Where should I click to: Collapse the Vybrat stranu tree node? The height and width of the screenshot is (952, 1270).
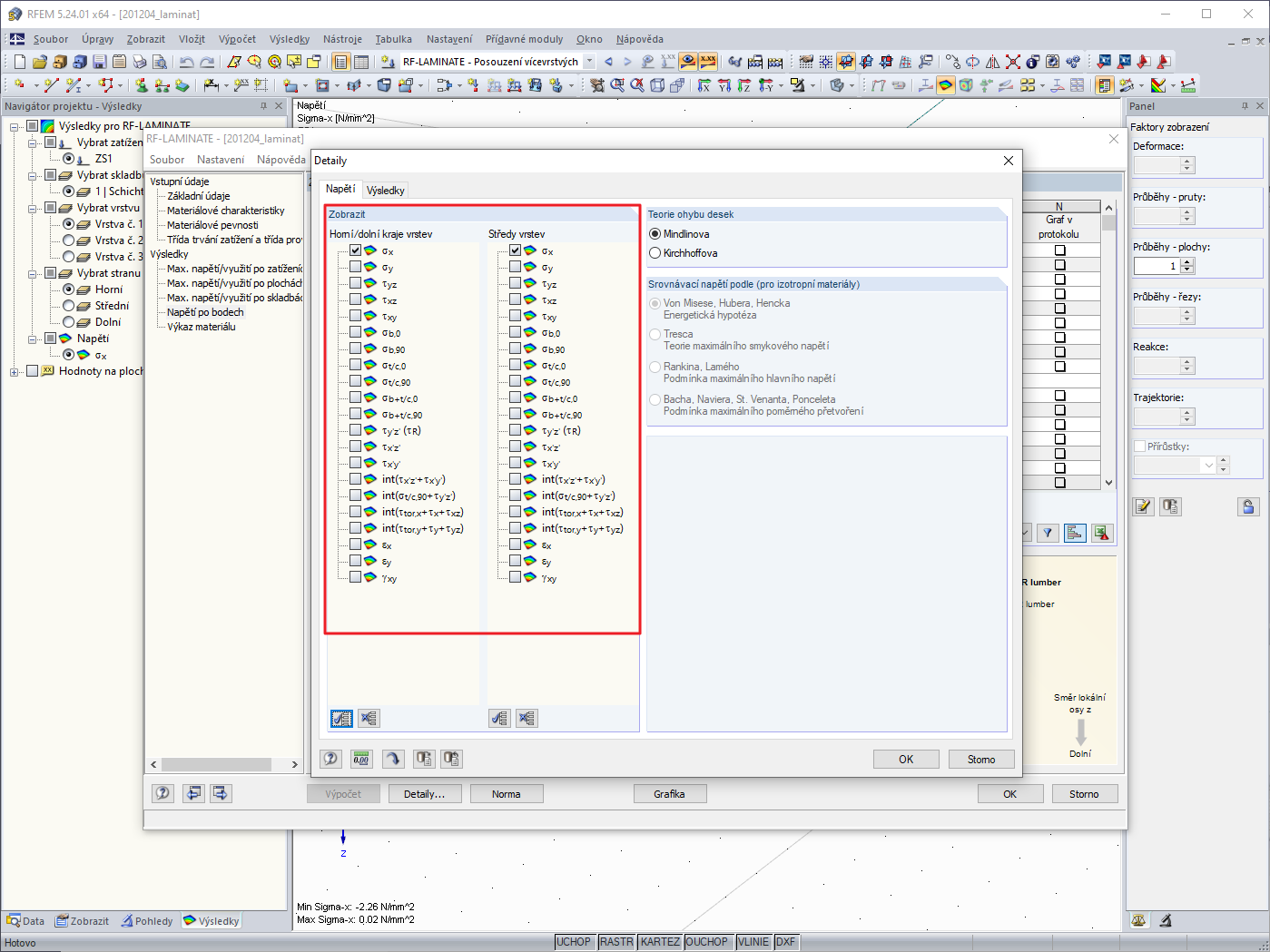[x=33, y=273]
